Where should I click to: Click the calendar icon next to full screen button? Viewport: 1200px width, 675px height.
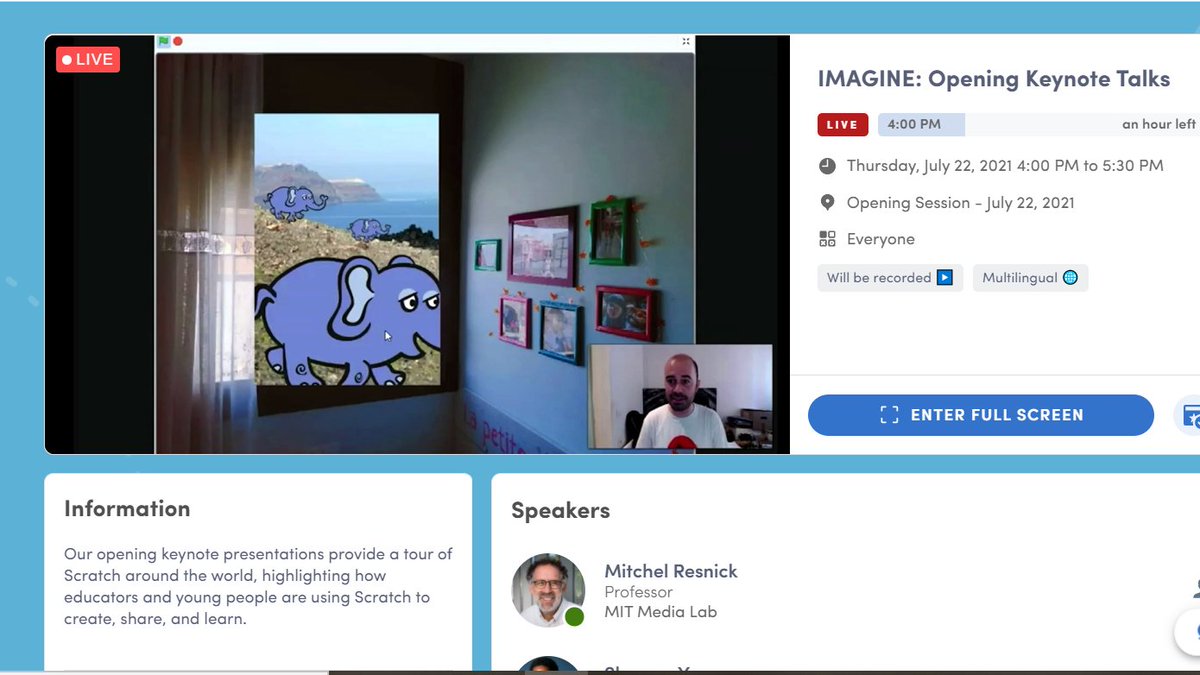(1190, 415)
